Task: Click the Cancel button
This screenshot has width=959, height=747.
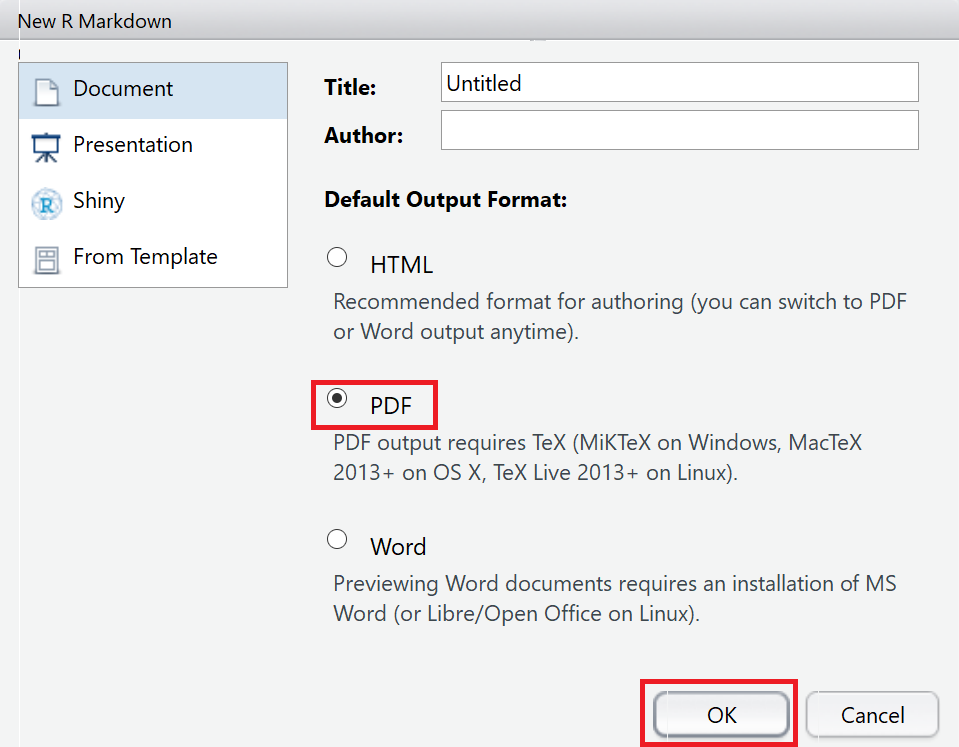Action: tap(872, 714)
